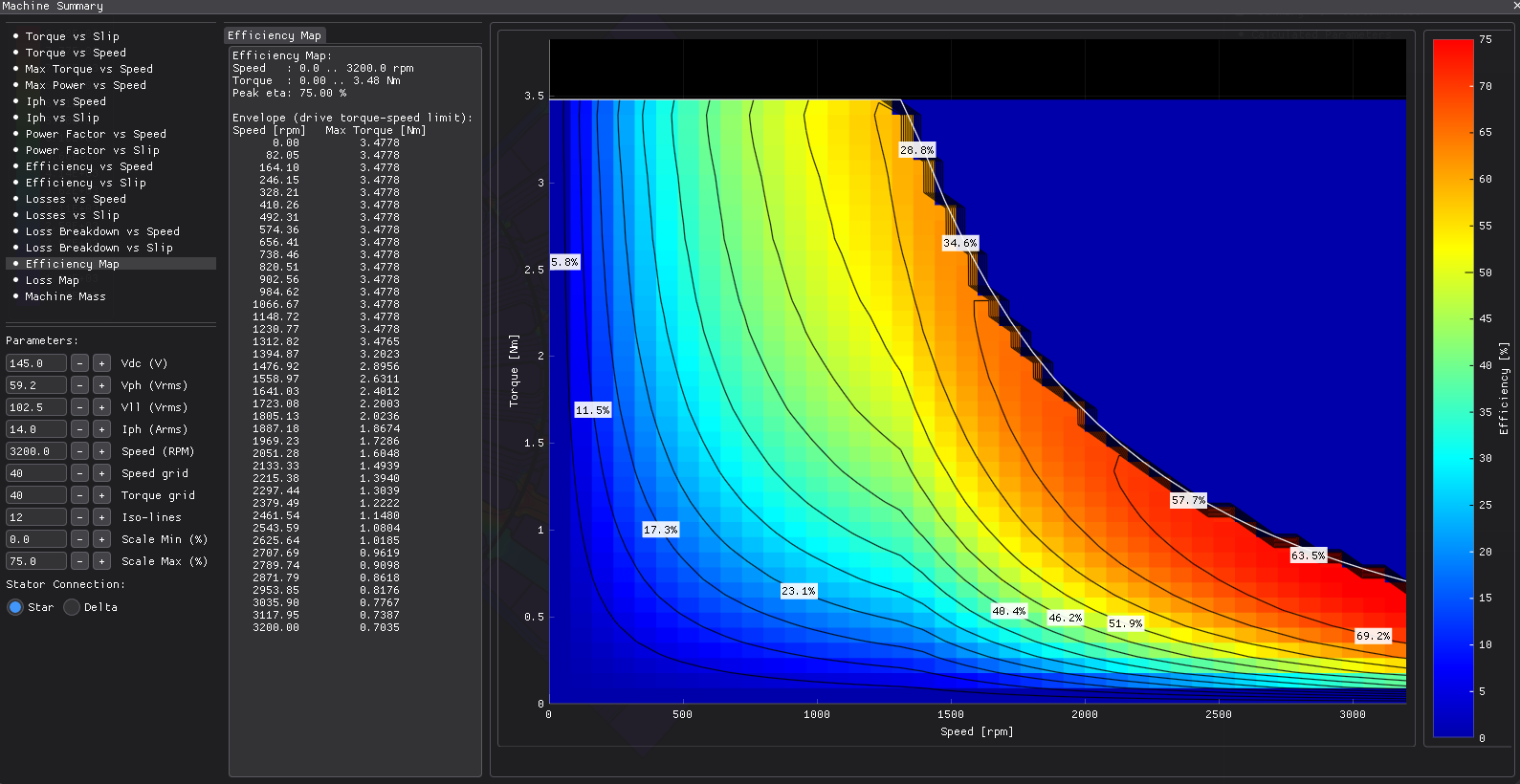1520x784 pixels.
Task: Increase Speed RPM with plus
Action: pyautogui.click(x=101, y=451)
